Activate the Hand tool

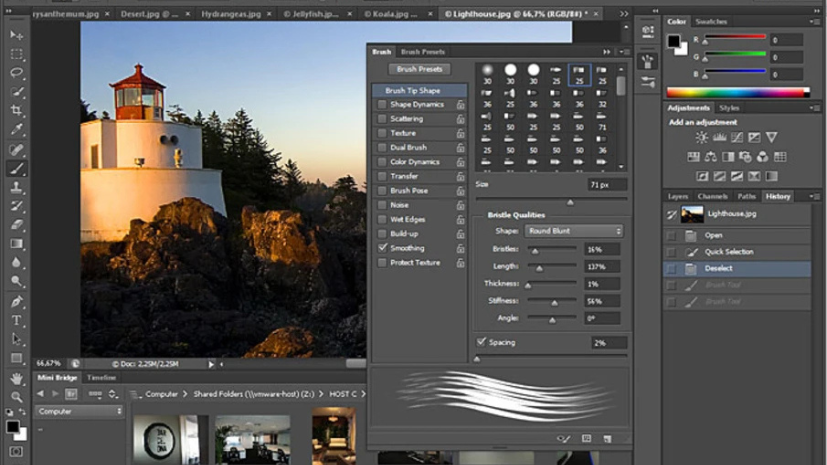coord(17,379)
